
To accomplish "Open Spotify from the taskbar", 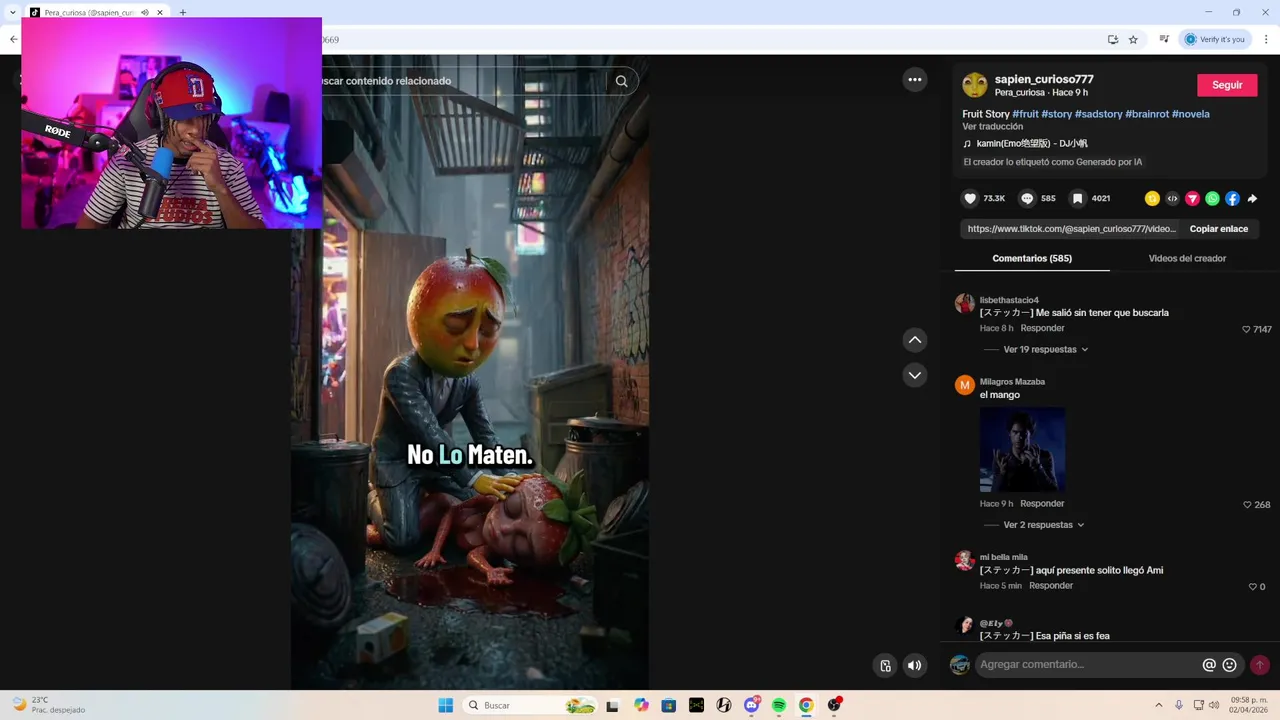I will (779, 705).
